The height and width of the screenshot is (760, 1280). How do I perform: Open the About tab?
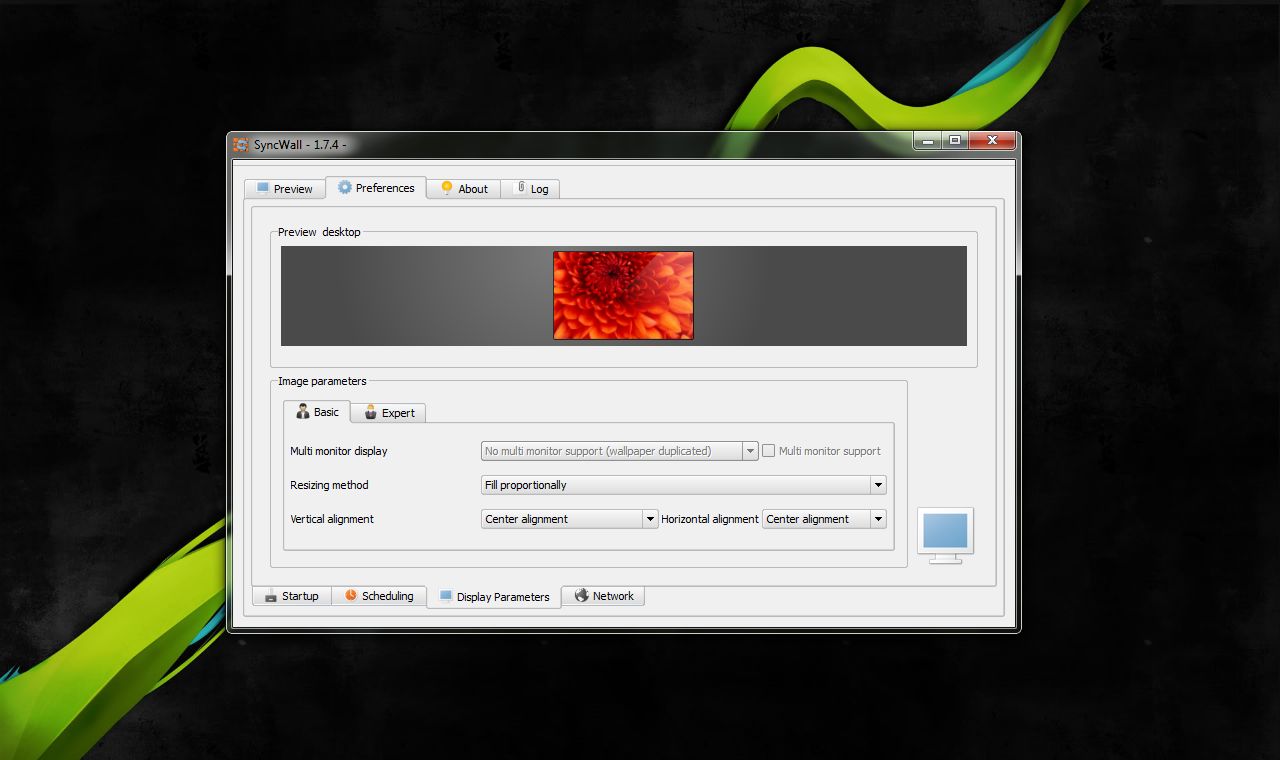pos(464,188)
